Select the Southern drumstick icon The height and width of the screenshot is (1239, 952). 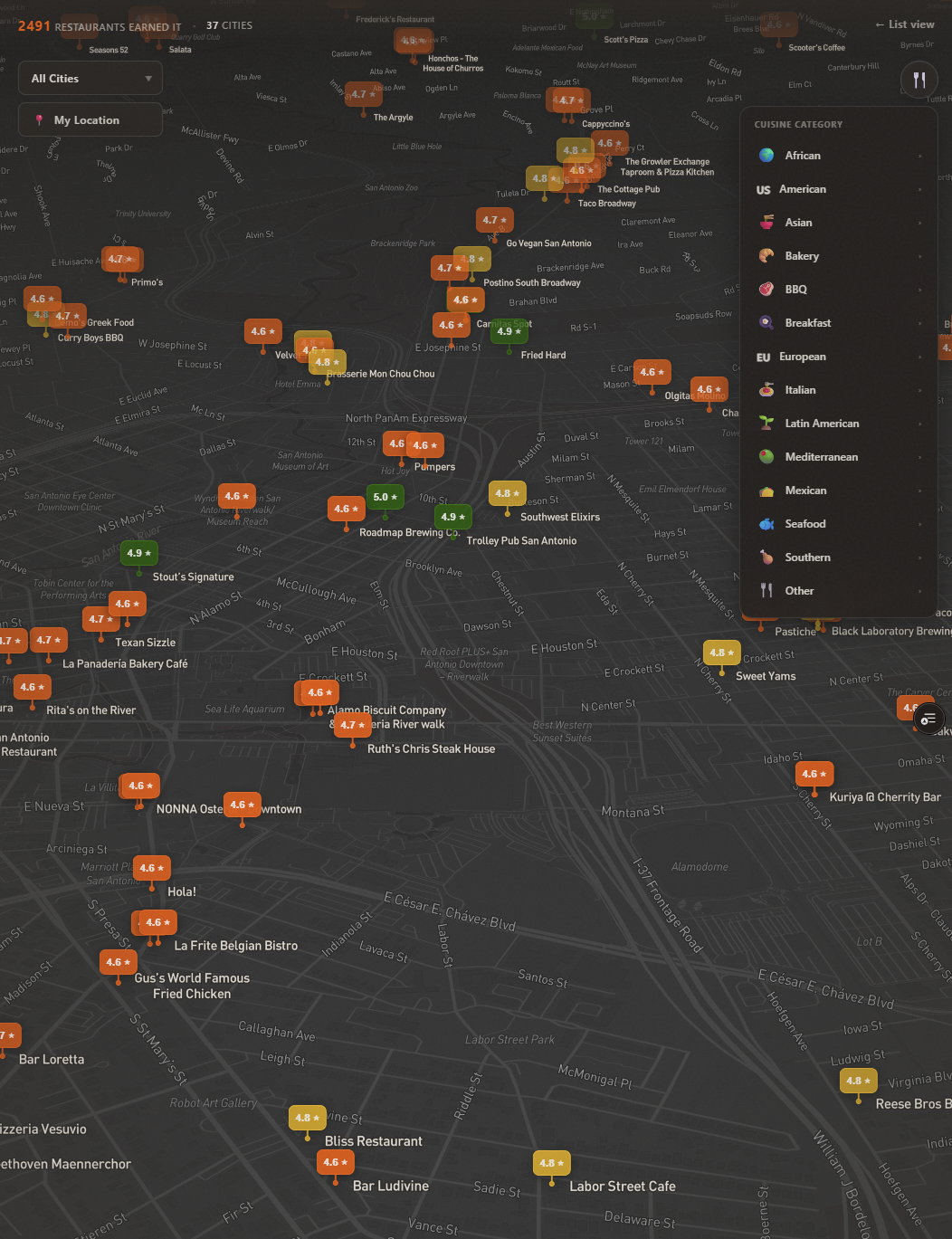pyautogui.click(x=766, y=558)
